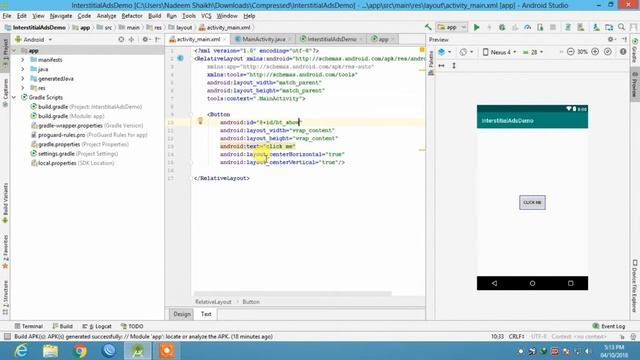
Task: Expand the generatedJava folder
Action: [23, 78]
